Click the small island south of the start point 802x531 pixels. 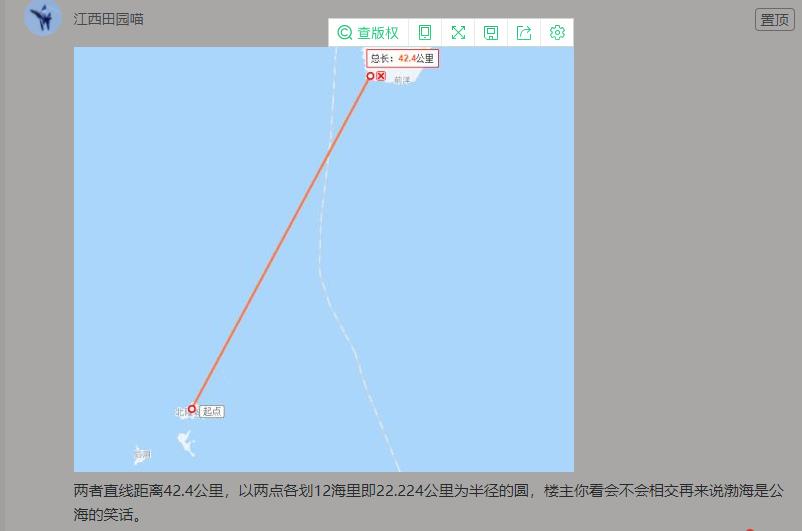(x=187, y=443)
